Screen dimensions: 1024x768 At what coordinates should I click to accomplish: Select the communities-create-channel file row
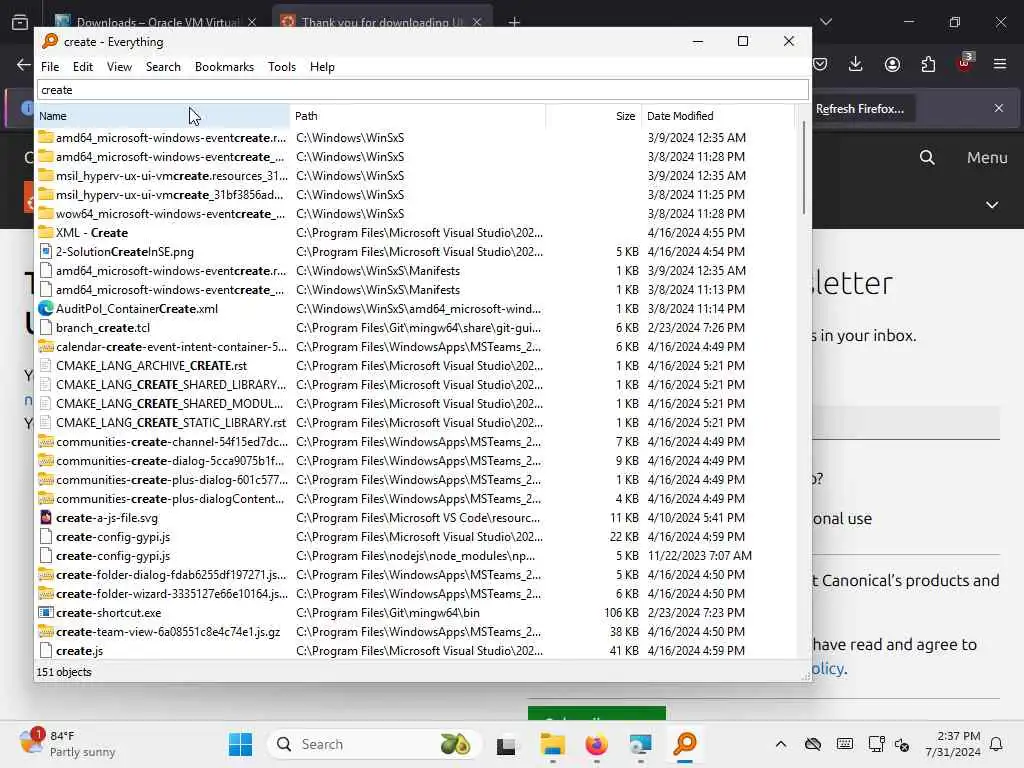(417, 441)
